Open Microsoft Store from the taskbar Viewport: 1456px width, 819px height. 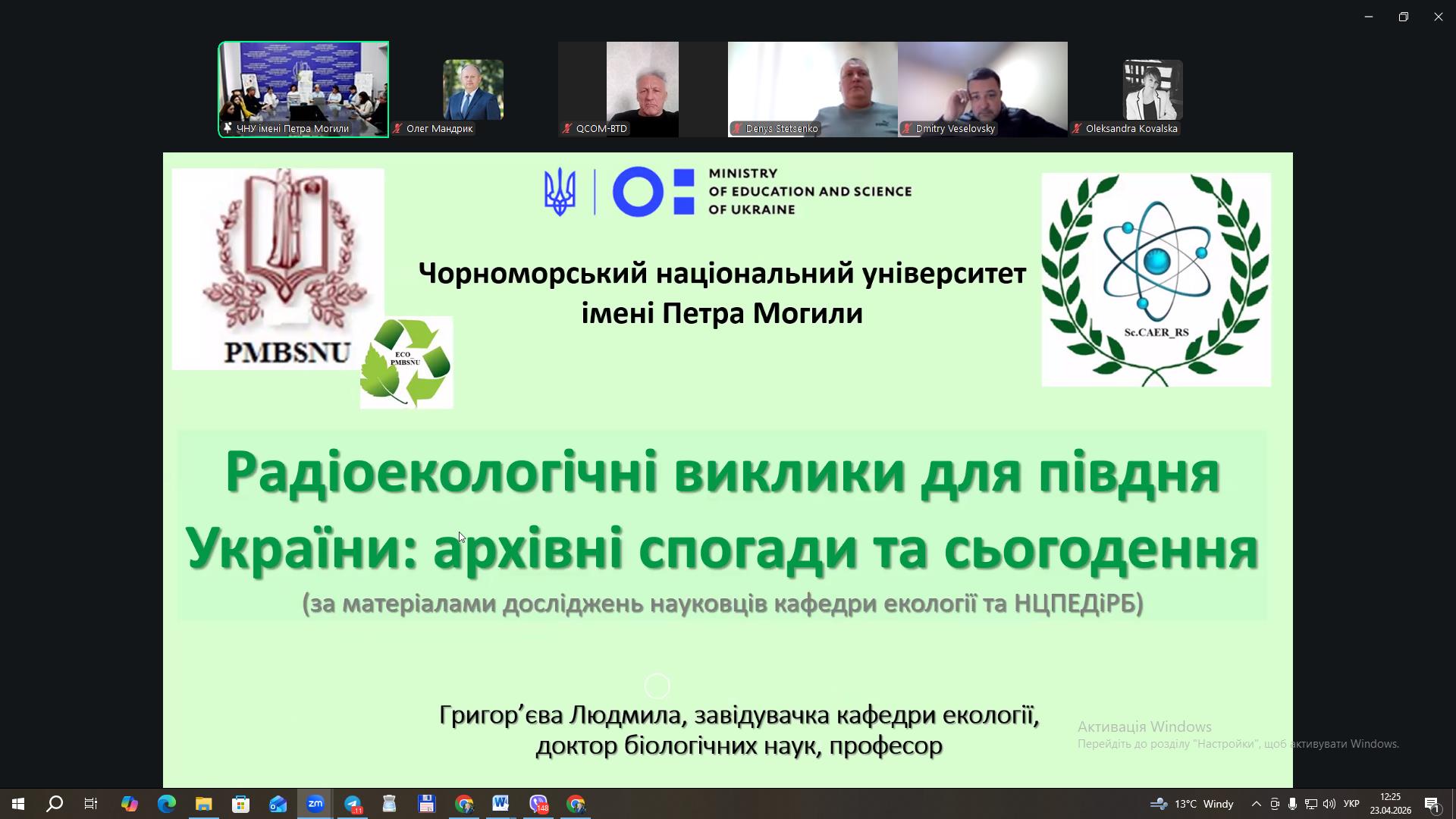coord(241,804)
